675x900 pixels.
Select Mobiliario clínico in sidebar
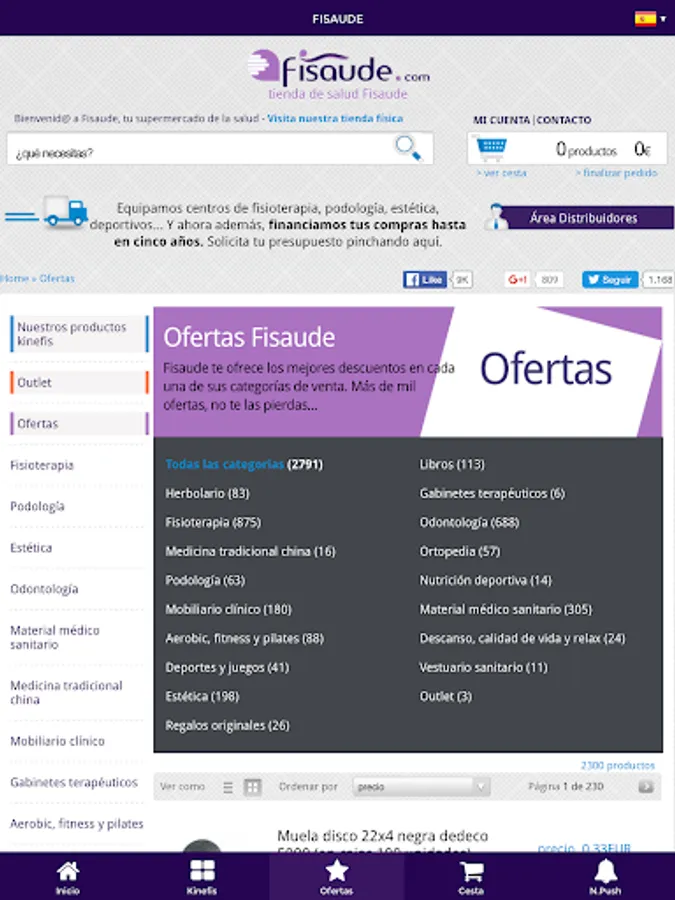click(x=57, y=741)
